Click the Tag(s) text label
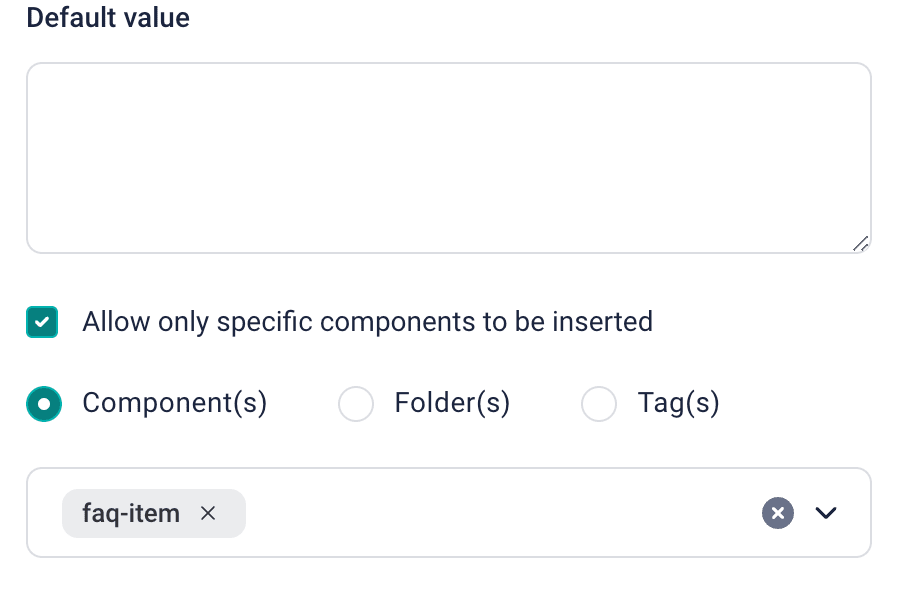 click(x=678, y=403)
